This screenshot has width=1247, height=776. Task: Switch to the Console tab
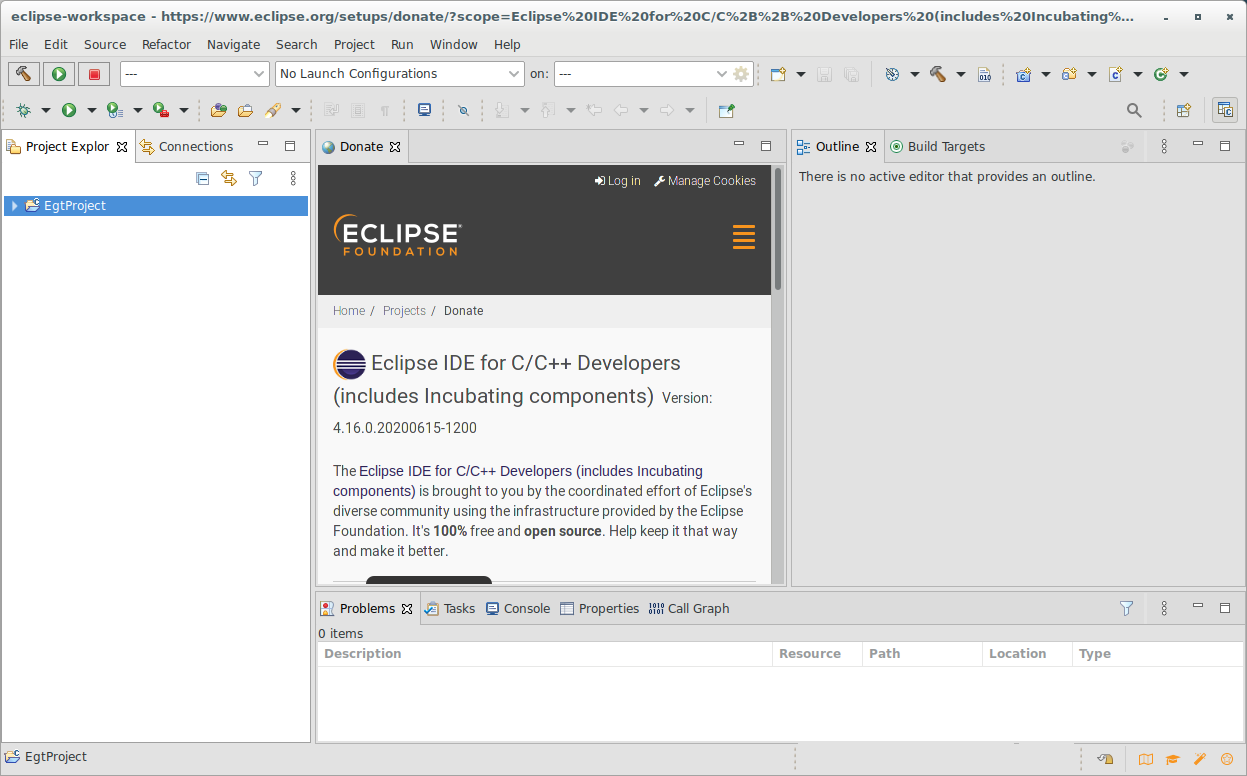tap(518, 608)
